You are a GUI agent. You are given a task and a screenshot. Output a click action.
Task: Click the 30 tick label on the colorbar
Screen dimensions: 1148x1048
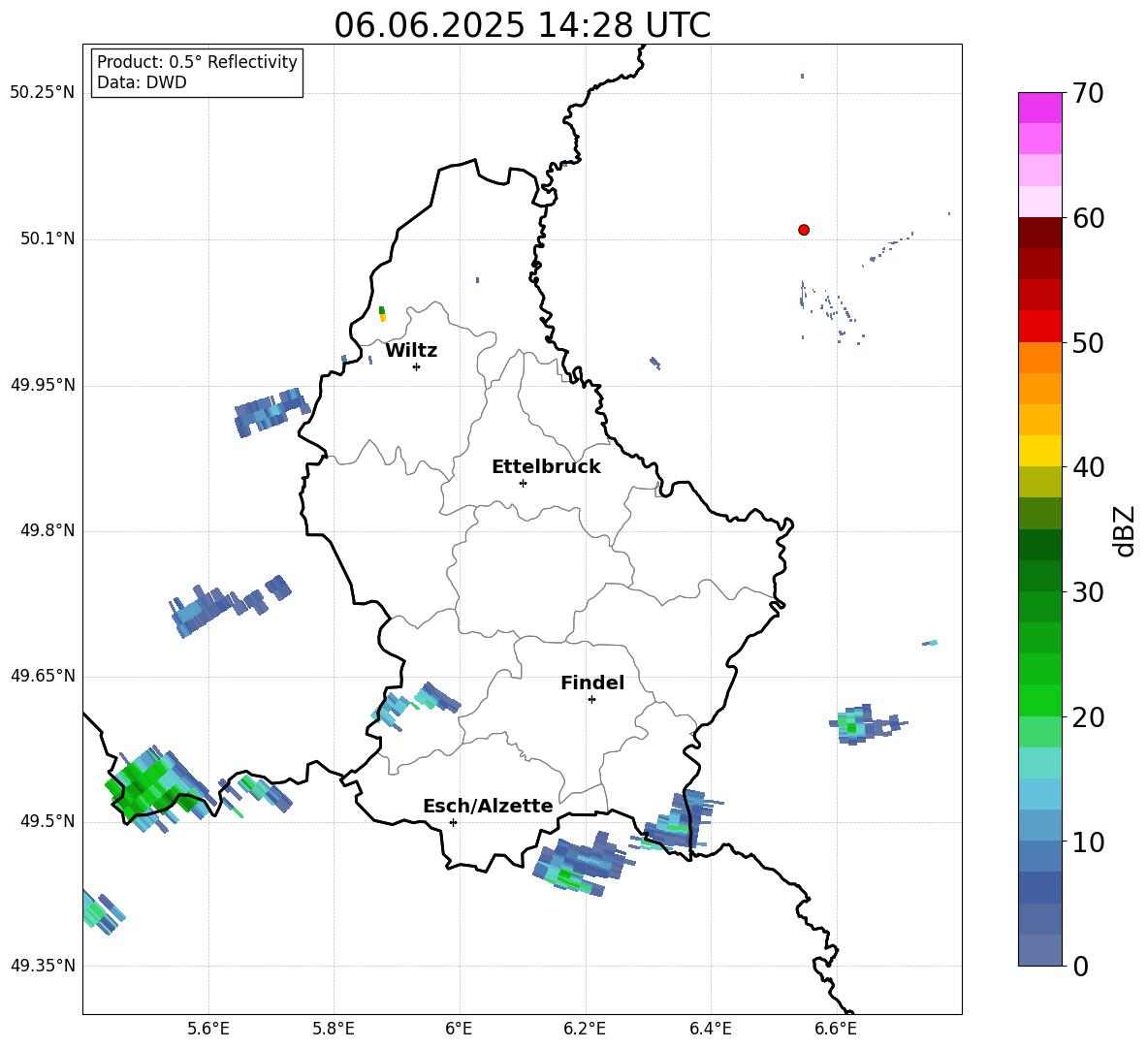1088,592
